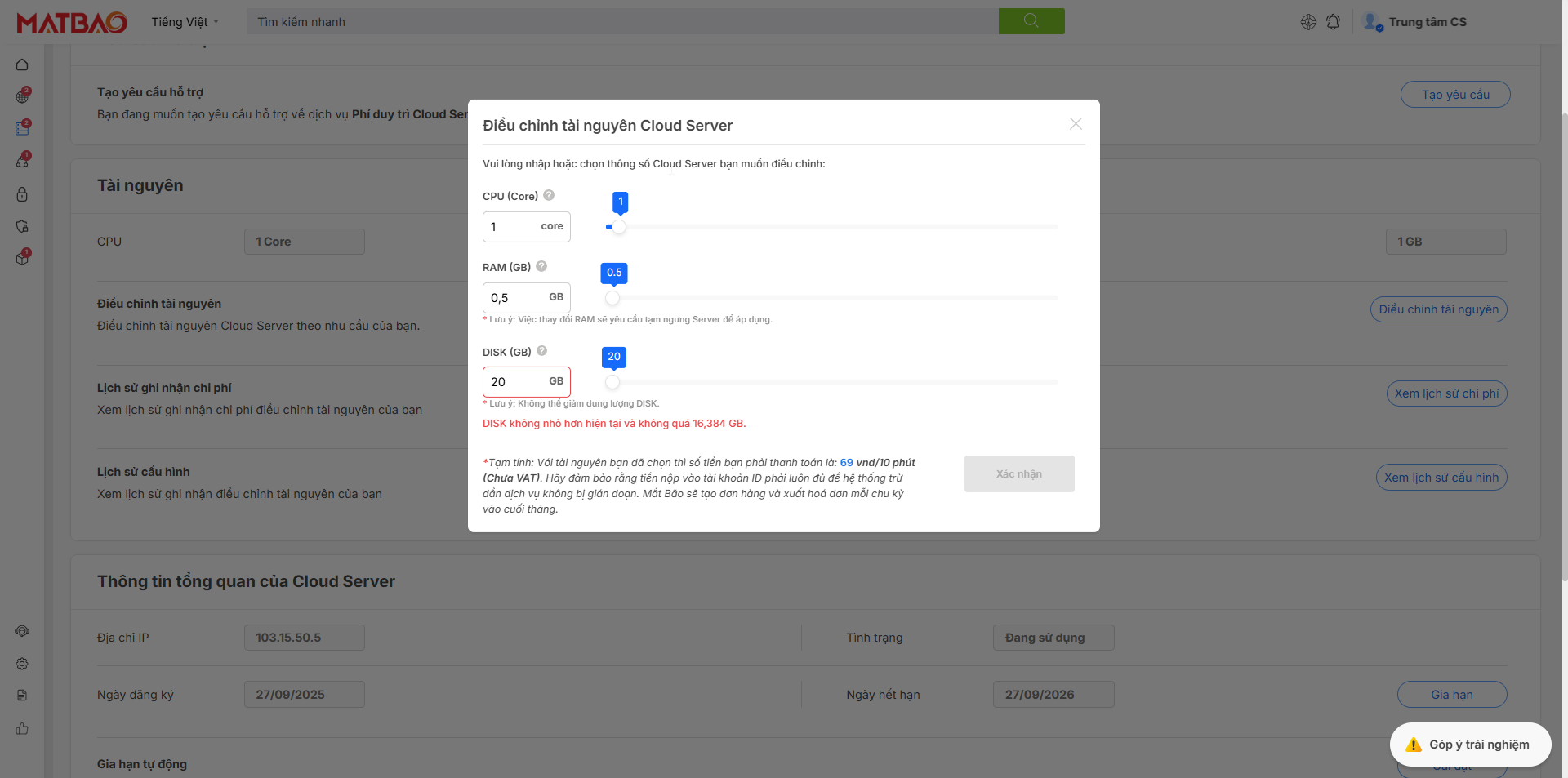Click the Góp ý trải nghiệm feedback button
Image resolution: width=1568 pixels, height=778 pixels.
point(1469,745)
